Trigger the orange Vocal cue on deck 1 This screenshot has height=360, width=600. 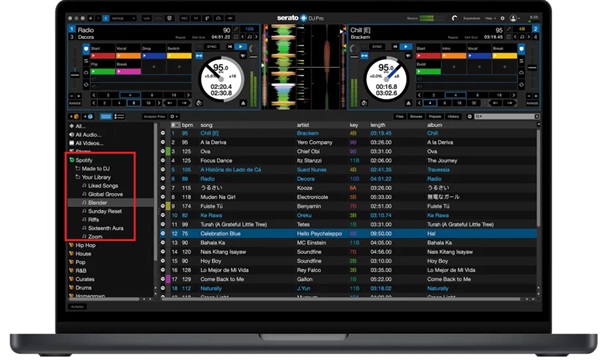tap(128, 56)
